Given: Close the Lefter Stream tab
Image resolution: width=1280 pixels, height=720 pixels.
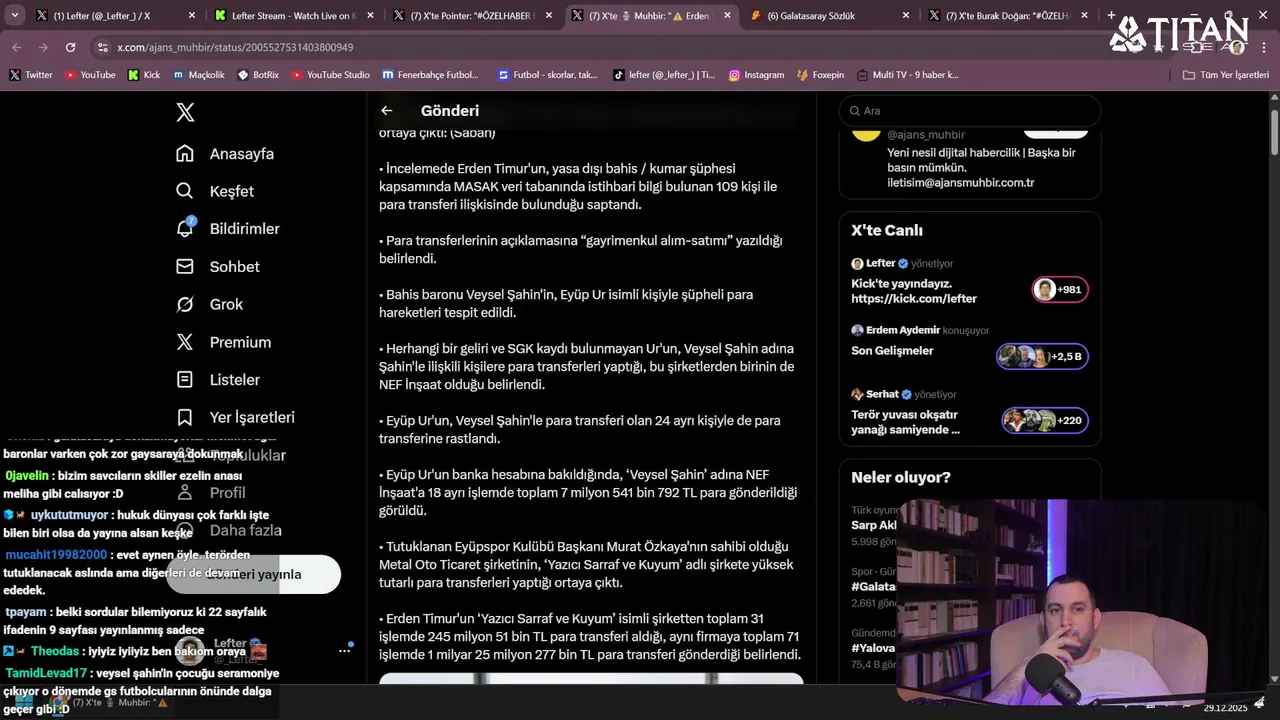Looking at the screenshot, I should [370, 16].
